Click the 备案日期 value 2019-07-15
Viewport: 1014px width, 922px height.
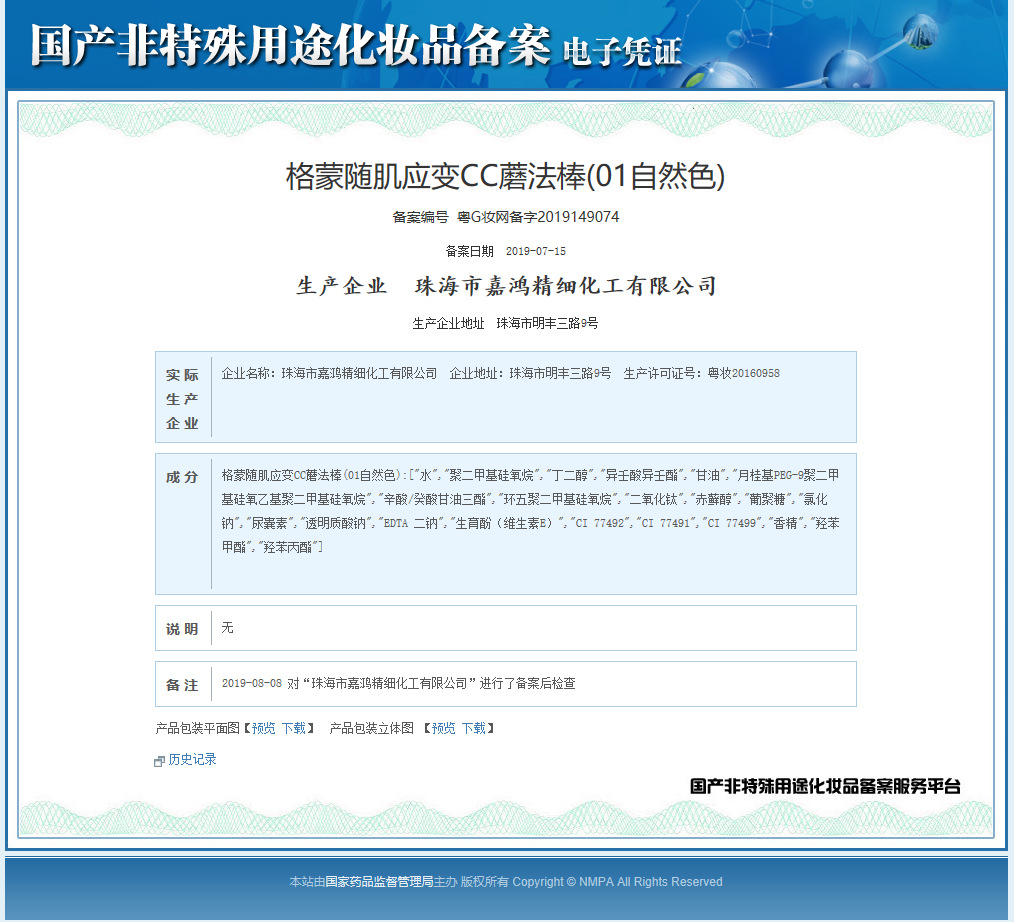point(535,251)
